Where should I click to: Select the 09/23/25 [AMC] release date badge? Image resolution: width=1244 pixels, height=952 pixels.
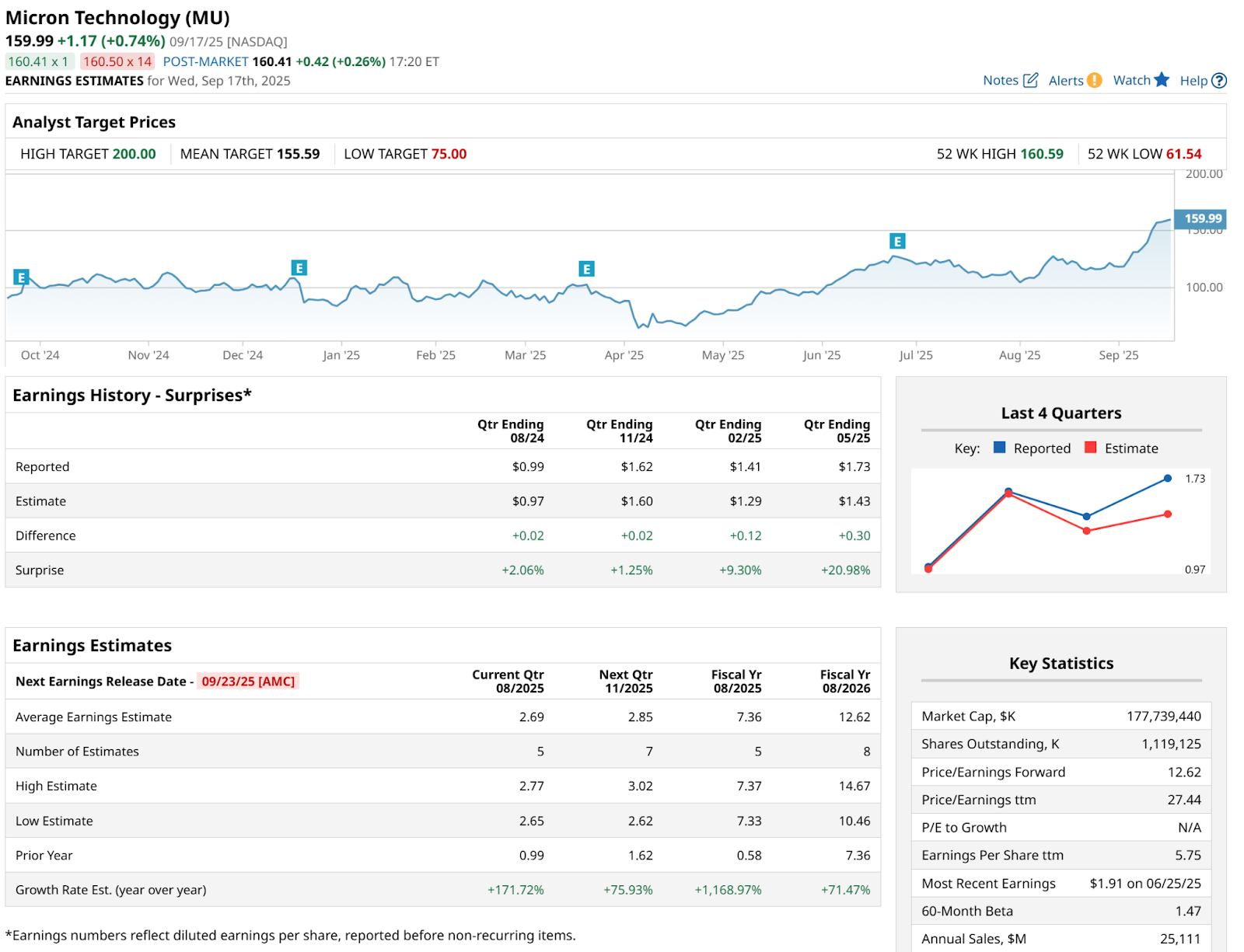pos(248,682)
